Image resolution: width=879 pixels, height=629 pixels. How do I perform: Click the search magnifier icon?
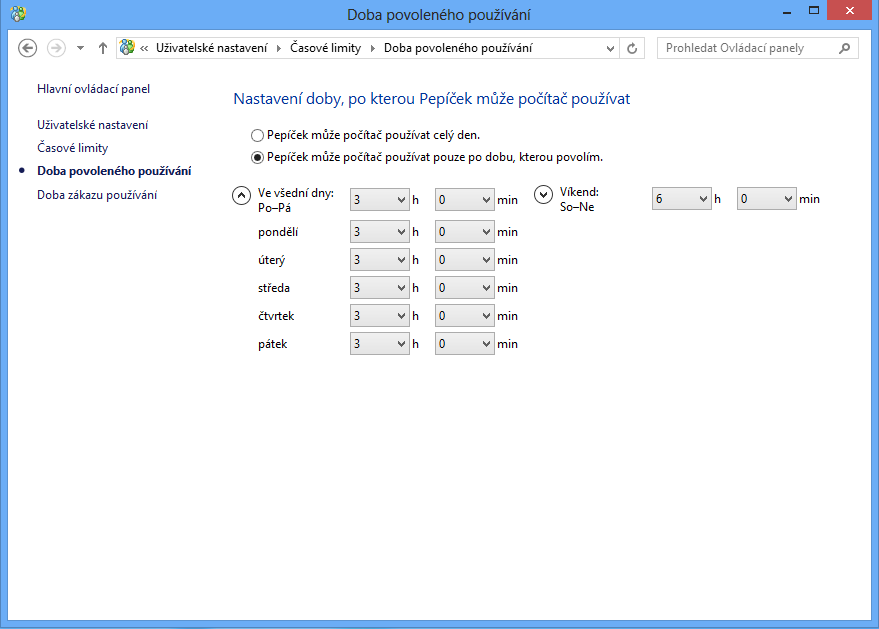coord(845,48)
